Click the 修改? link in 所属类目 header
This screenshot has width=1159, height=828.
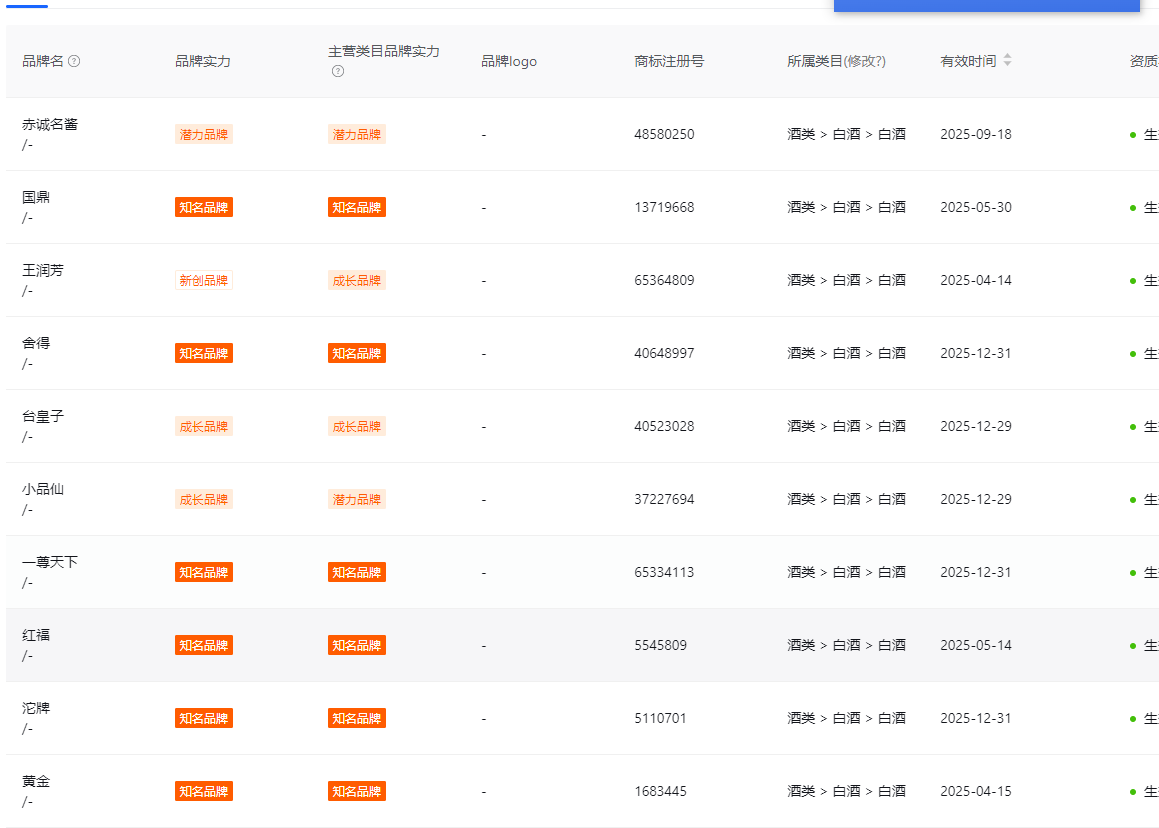tap(866, 61)
